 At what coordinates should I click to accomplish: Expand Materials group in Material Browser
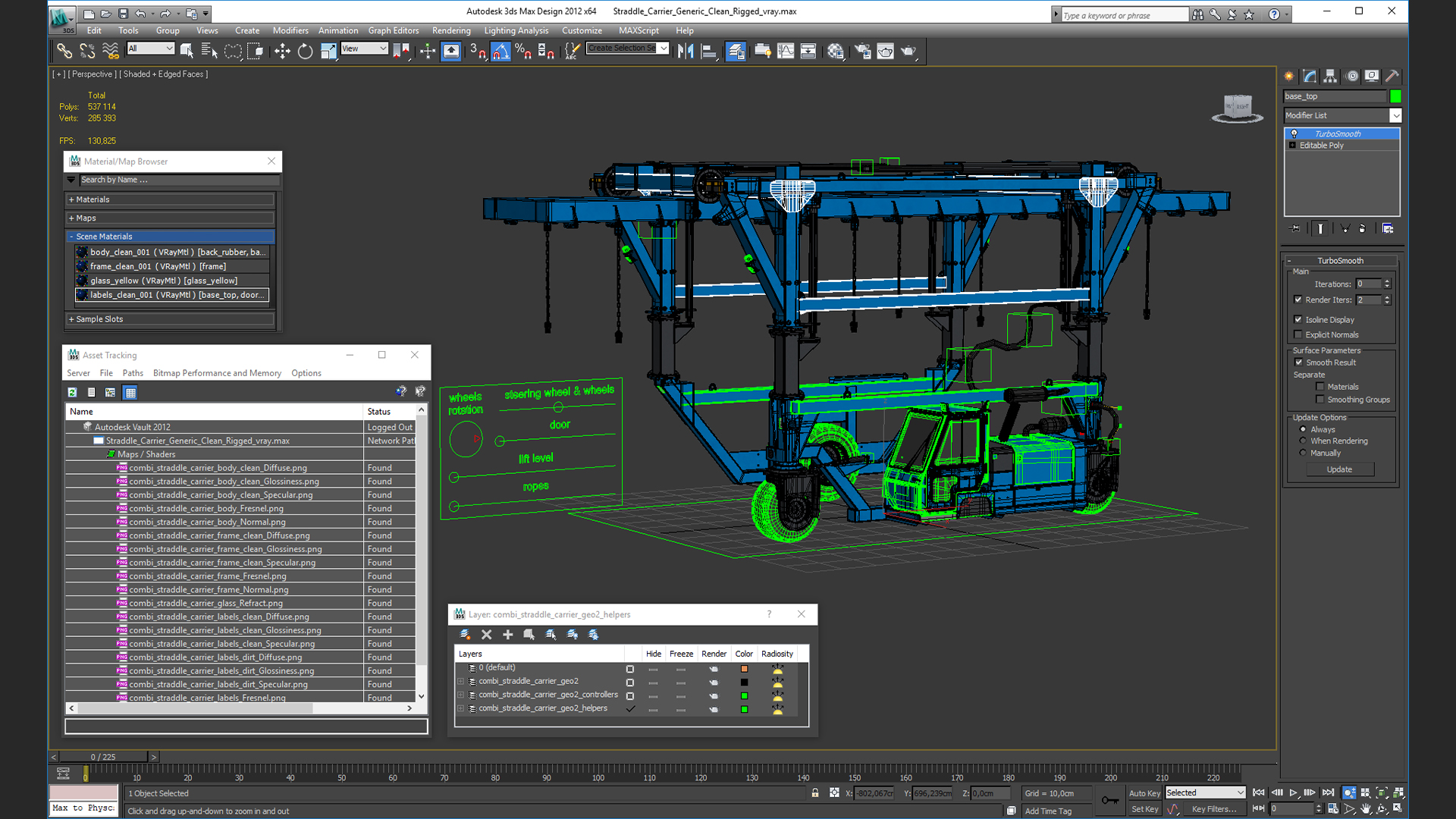(71, 199)
